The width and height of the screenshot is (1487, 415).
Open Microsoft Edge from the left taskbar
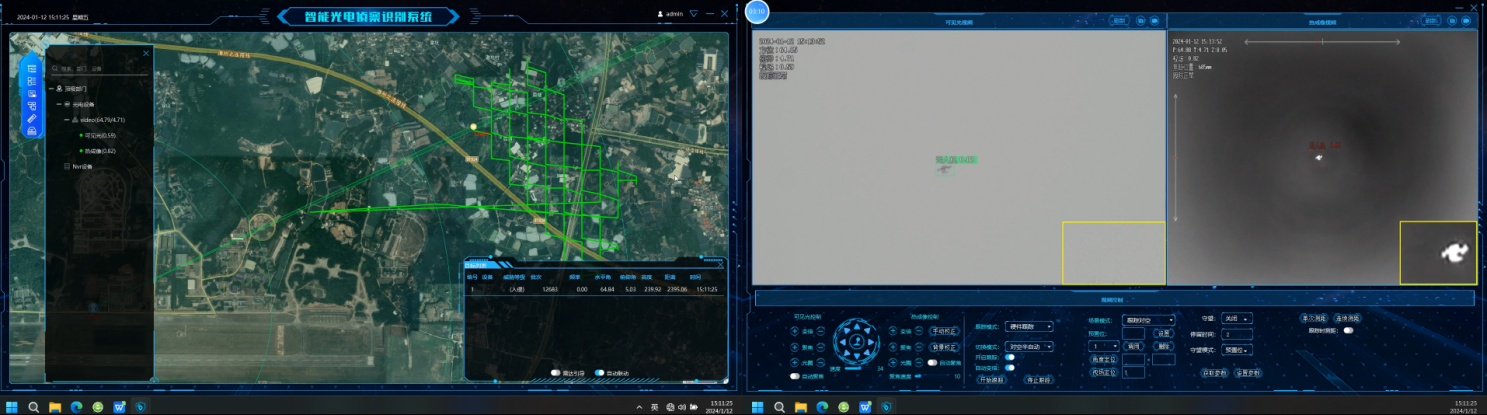76,407
